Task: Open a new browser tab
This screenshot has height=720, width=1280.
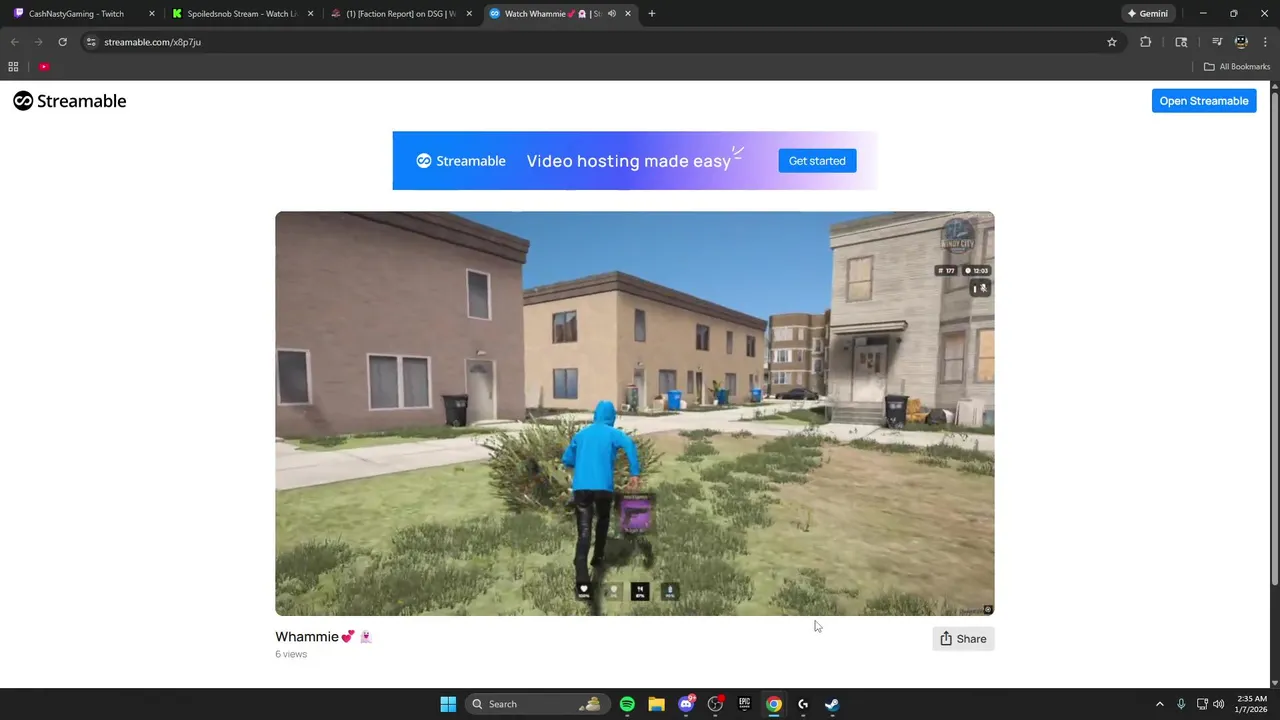Action: [x=652, y=14]
